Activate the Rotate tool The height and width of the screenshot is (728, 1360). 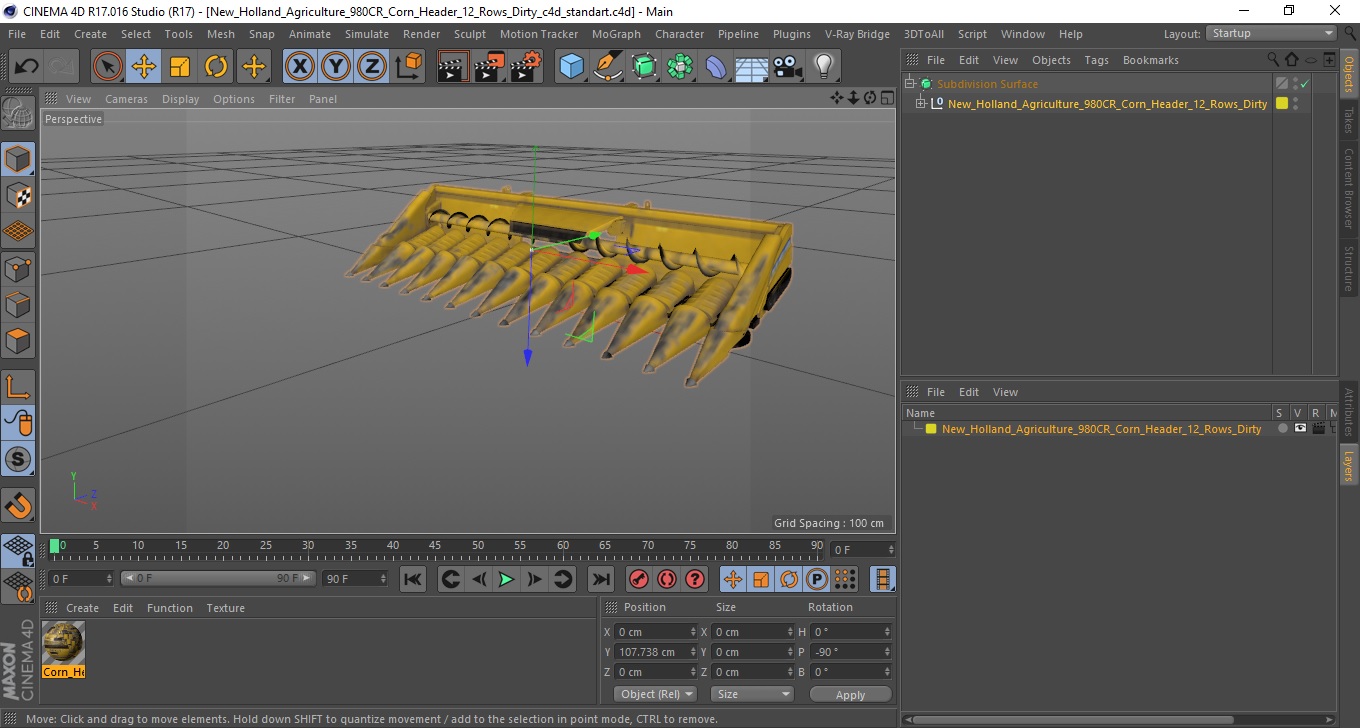216,67
